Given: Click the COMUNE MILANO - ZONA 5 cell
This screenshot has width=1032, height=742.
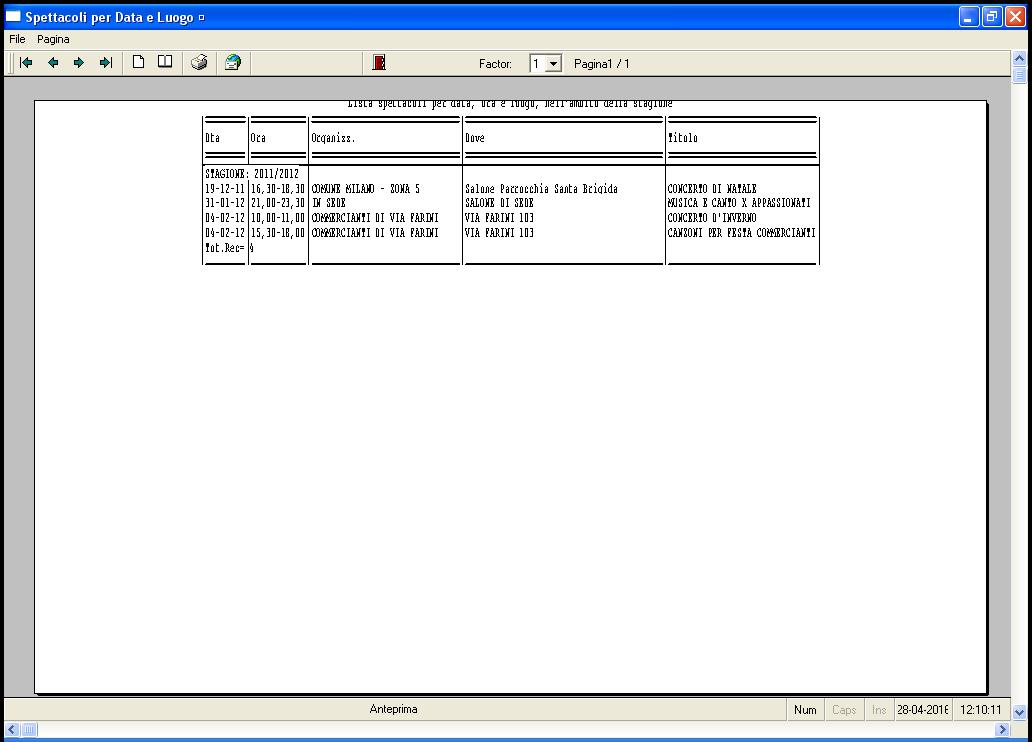Looking at the screenshot, I should point(365,189).
